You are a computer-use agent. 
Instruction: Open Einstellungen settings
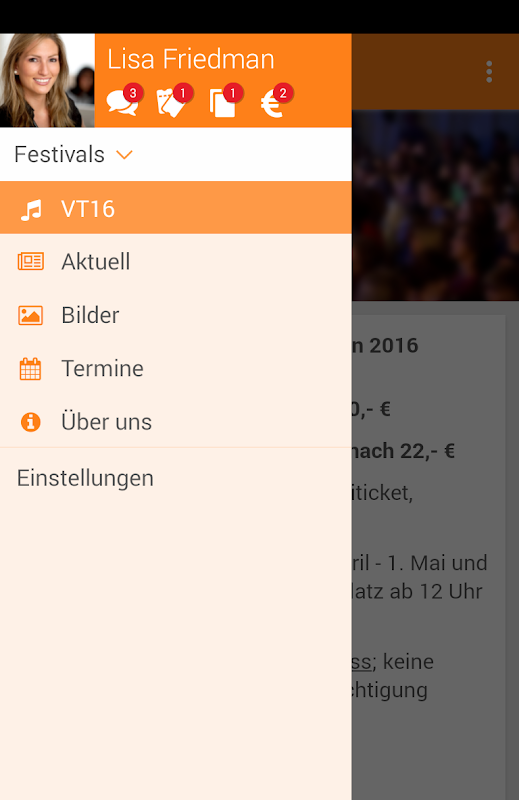(x=176, y=478)
